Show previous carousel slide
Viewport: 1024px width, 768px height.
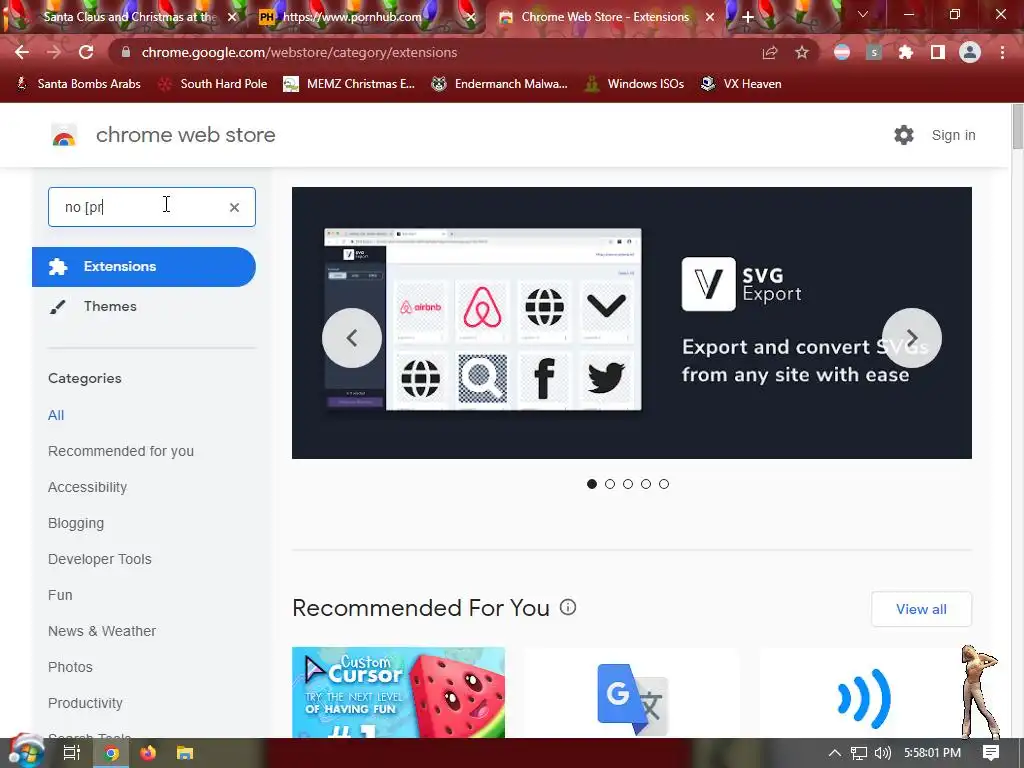point(352,338)
